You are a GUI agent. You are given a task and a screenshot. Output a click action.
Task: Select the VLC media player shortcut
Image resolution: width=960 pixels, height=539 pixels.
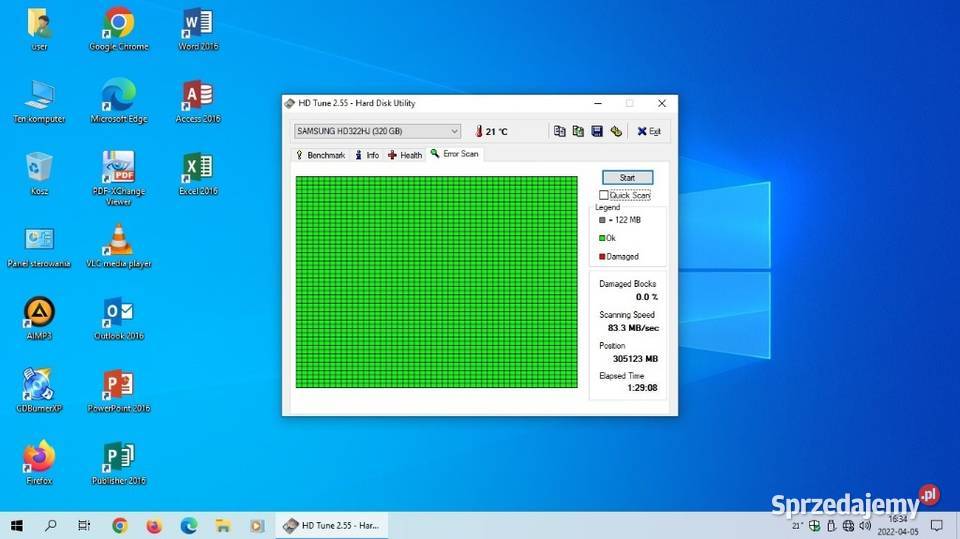(x=119, y=246)
